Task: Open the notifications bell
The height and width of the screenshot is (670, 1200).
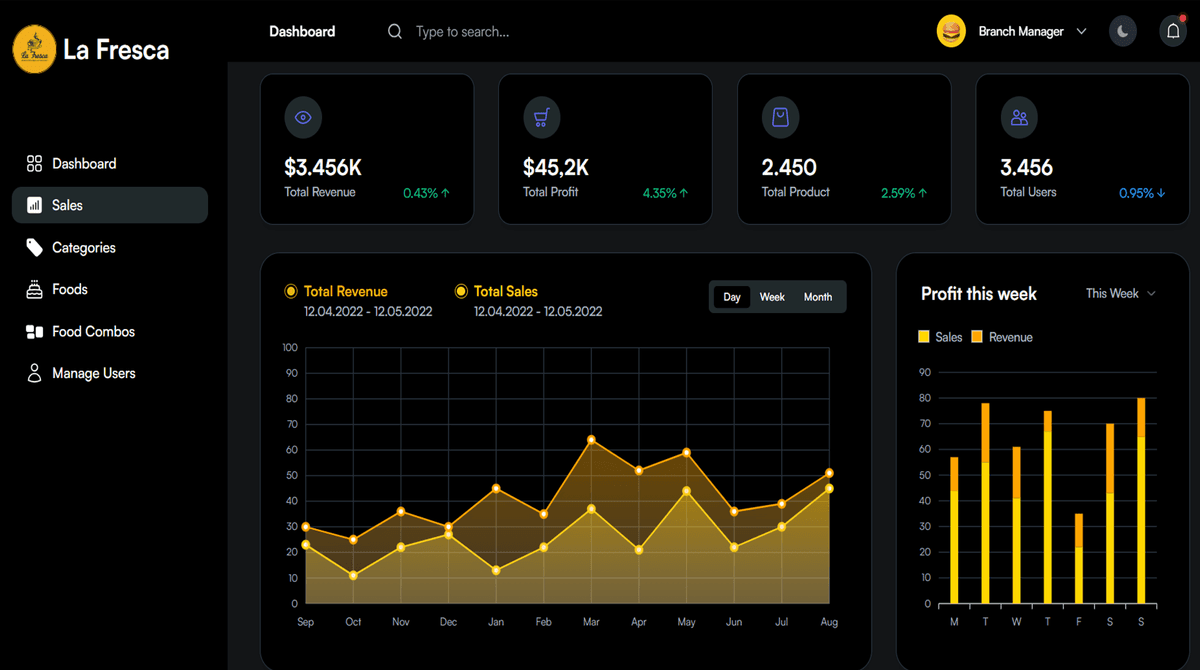Action: pyautogui.click(x=1172, y=31)
